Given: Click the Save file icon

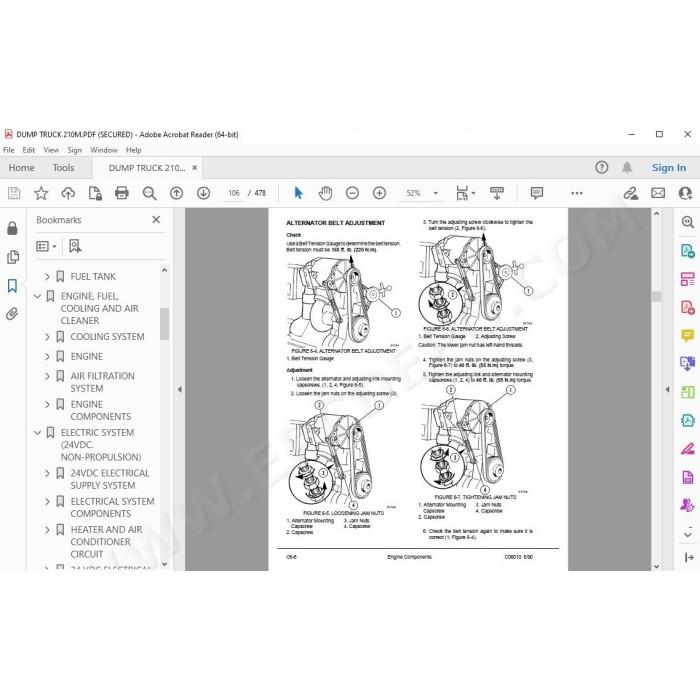Looking at the screenshot, I should pyautogui.click(x=14, y=193).
